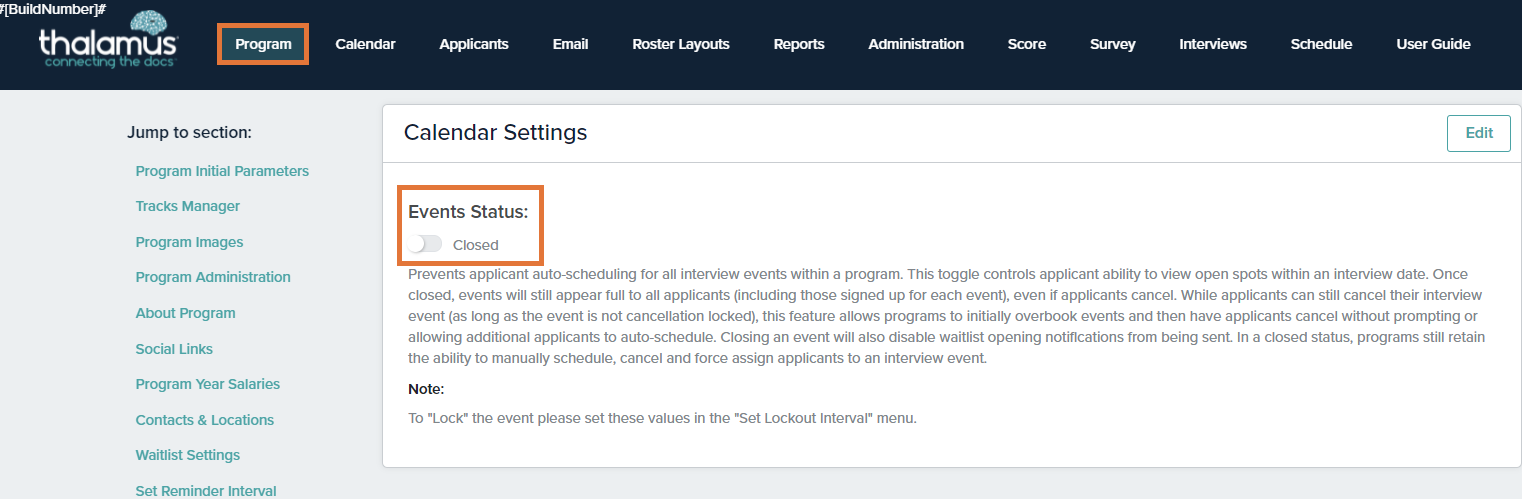Jump to Contacts & Locations section
This screenshot has width=1522, height=499.
coord(205,420)
